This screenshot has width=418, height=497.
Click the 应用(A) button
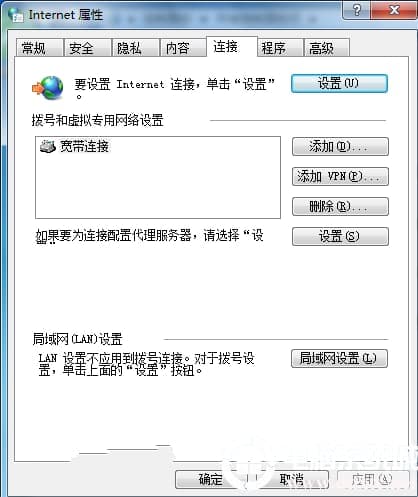pyautogui.click(x=373, y=480)
